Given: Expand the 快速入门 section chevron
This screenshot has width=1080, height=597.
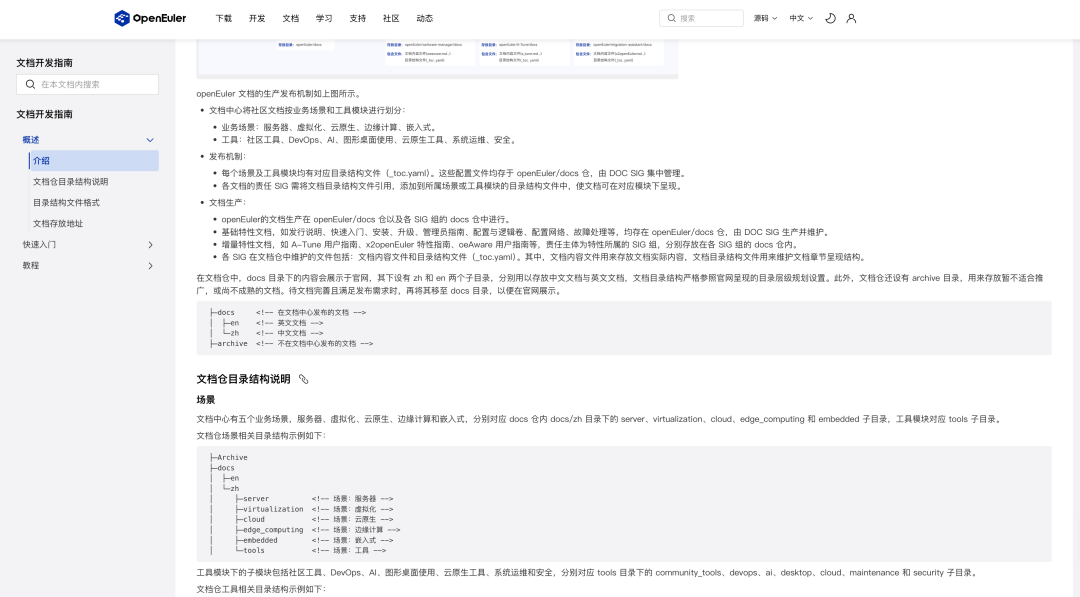Looking at the screenshot, I should click(x=150, y=245).
